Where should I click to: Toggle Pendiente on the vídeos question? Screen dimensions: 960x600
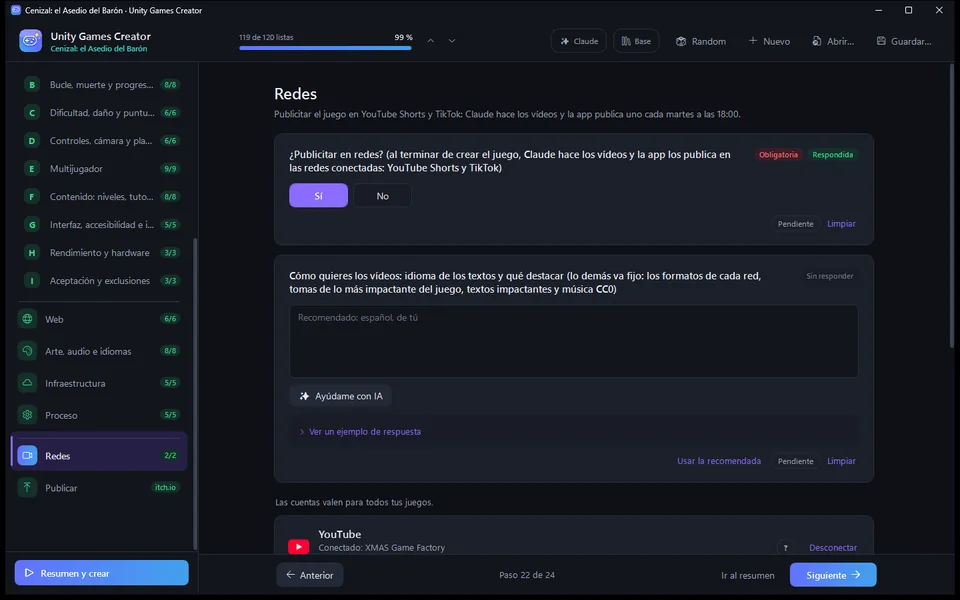coord(795,461)
